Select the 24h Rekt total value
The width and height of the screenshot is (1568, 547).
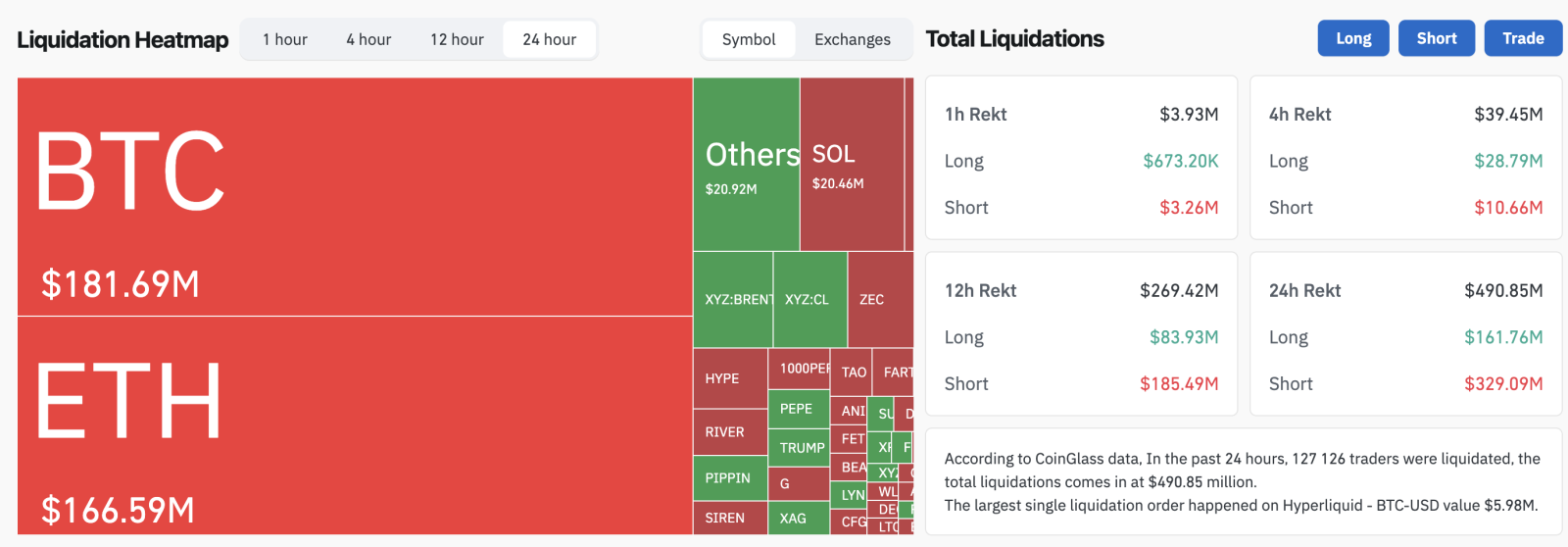click(x=1502, y=291)
